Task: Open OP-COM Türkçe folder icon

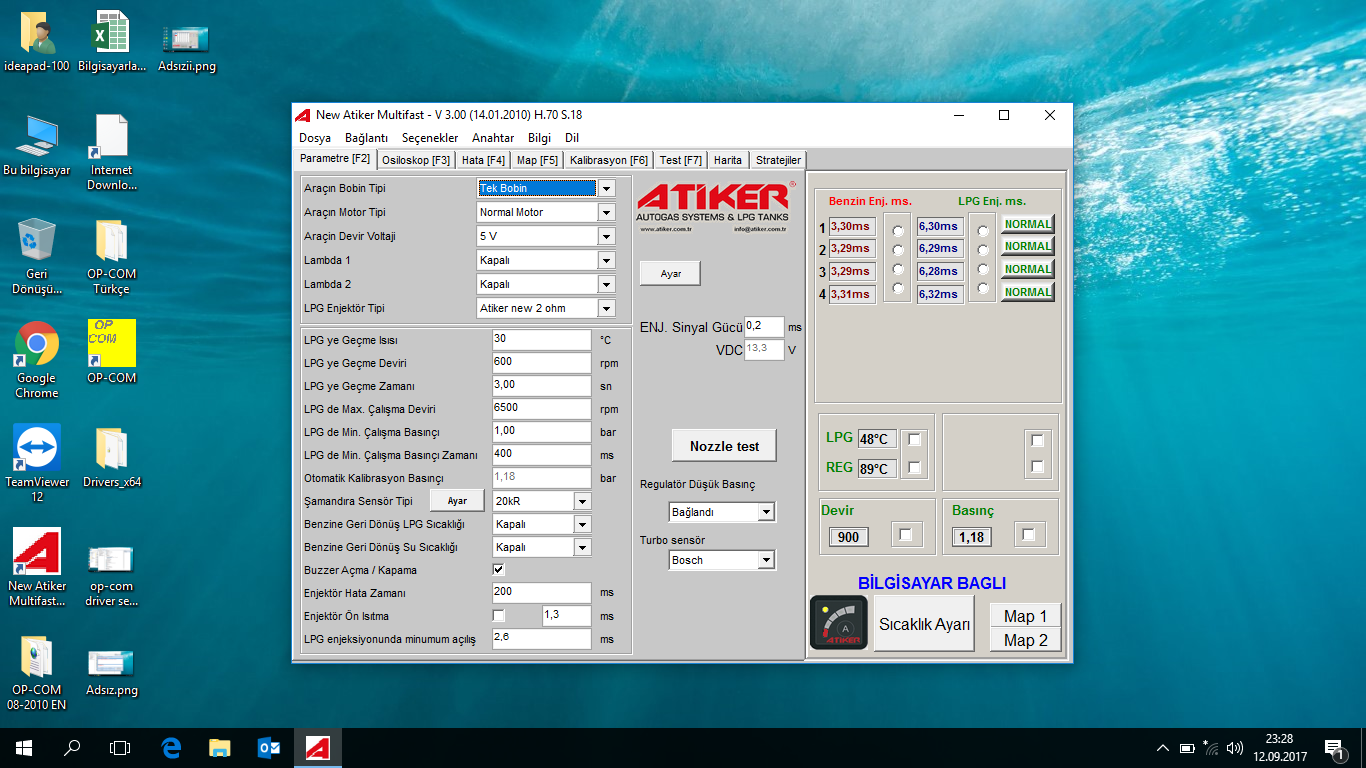Action: tap(112, 256)
